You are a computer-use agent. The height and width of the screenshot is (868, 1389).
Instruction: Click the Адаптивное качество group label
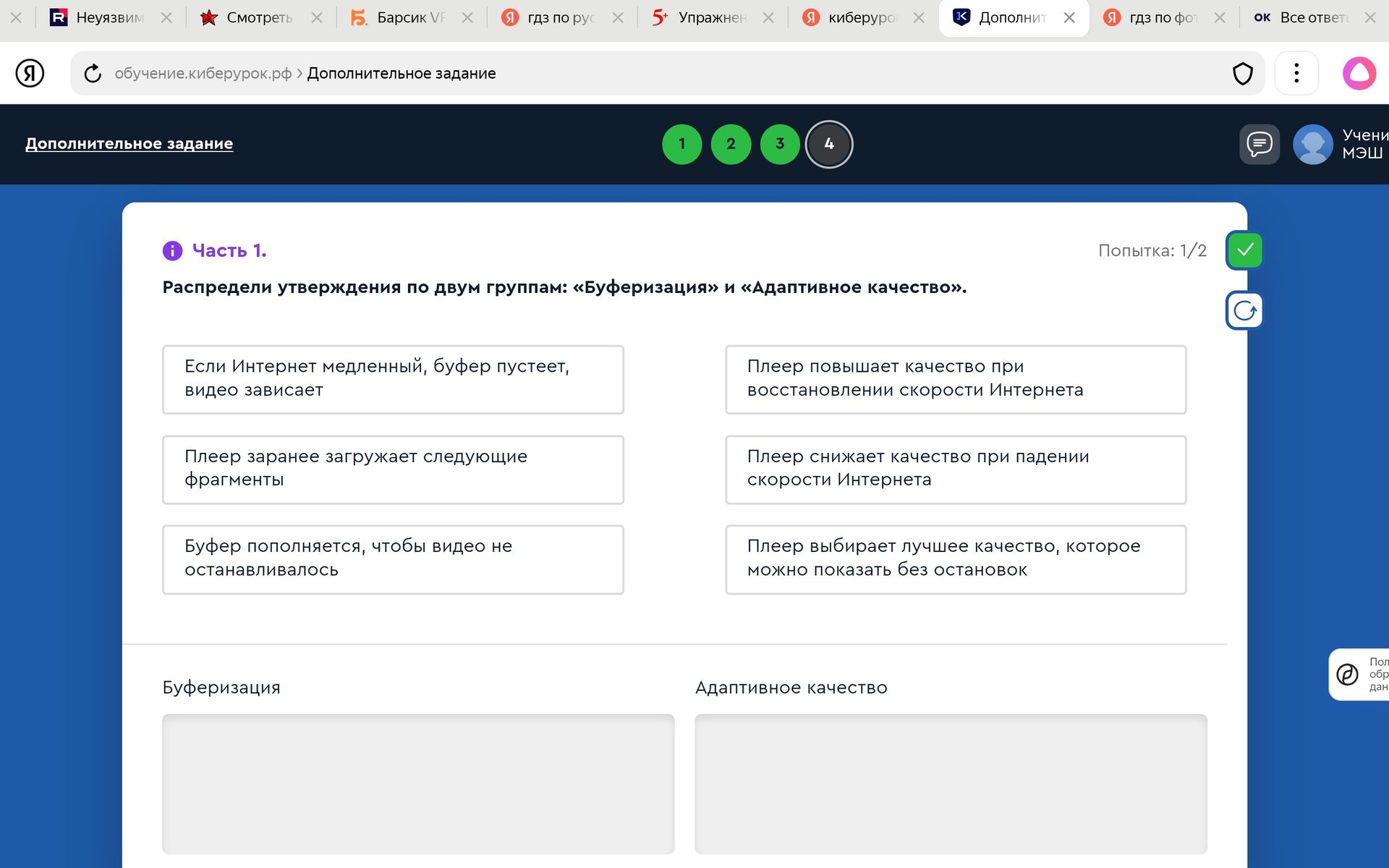[791, 688]
